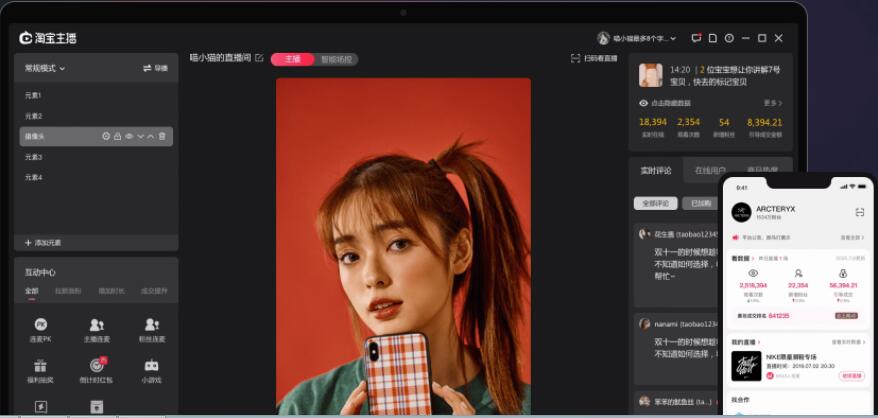This screenshot has height=418, width=878.
Task: Click 8,394.21 transaction amount value
Action: 764,122
